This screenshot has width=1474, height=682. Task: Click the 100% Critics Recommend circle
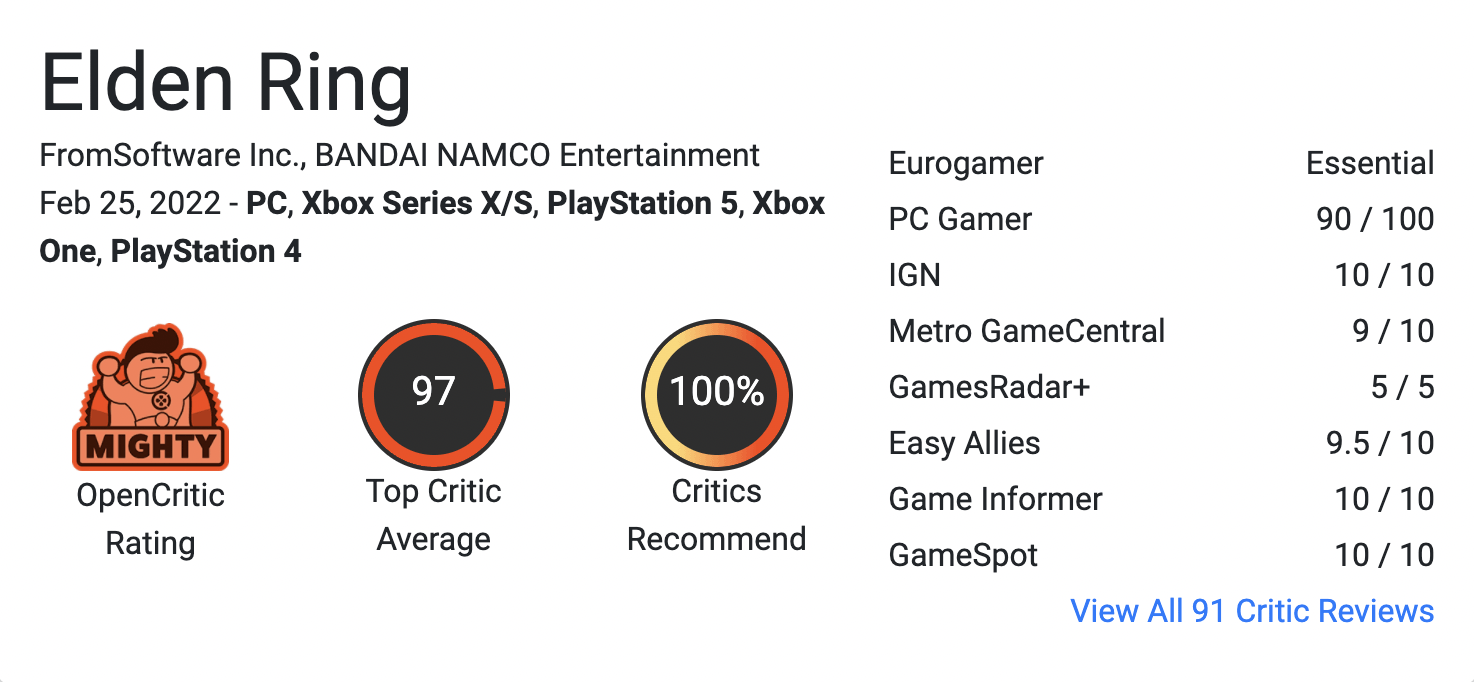(717, 393)
